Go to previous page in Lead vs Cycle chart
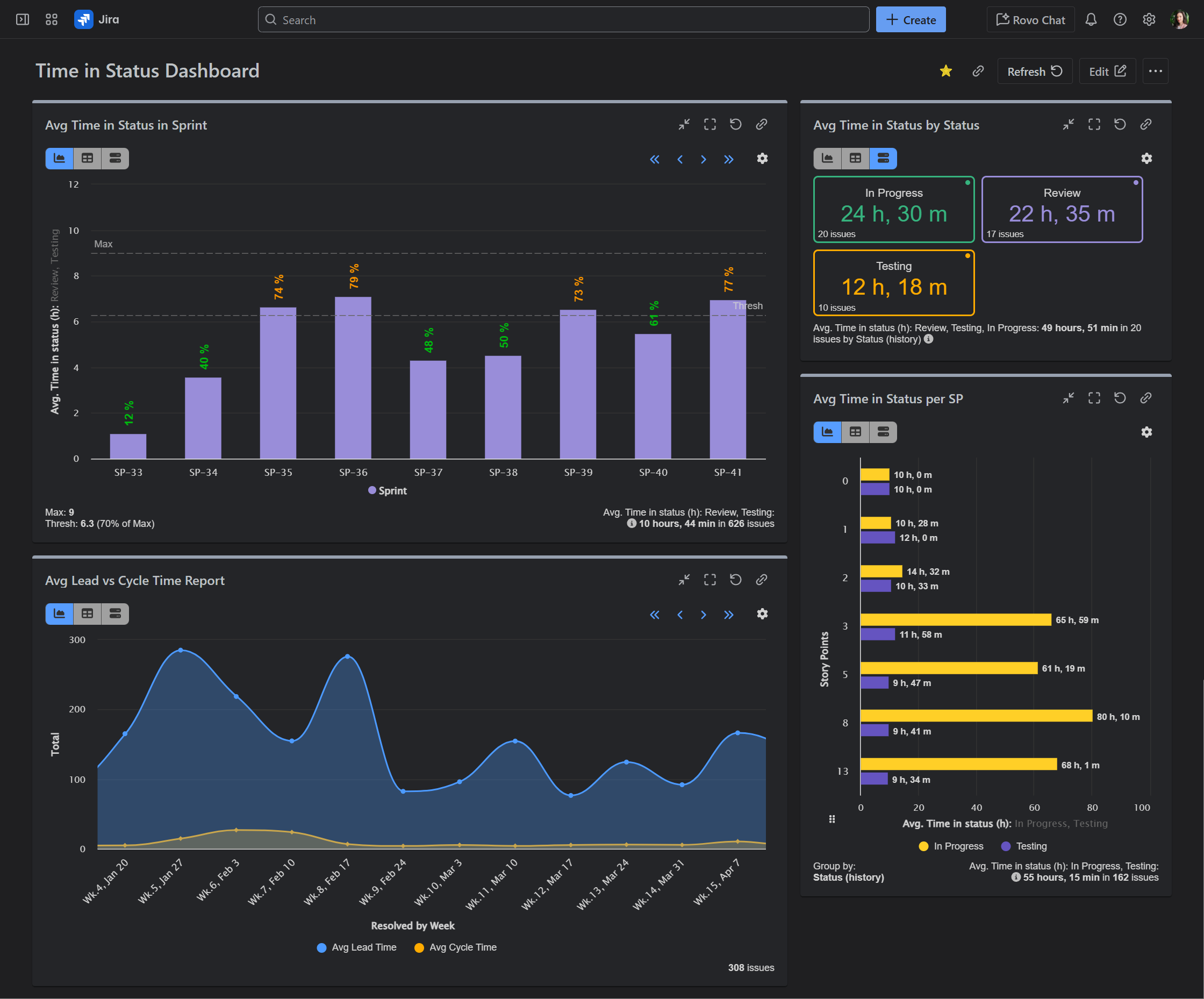Image resolution: width=1204 pixels, height=999 pixels. 680,615
